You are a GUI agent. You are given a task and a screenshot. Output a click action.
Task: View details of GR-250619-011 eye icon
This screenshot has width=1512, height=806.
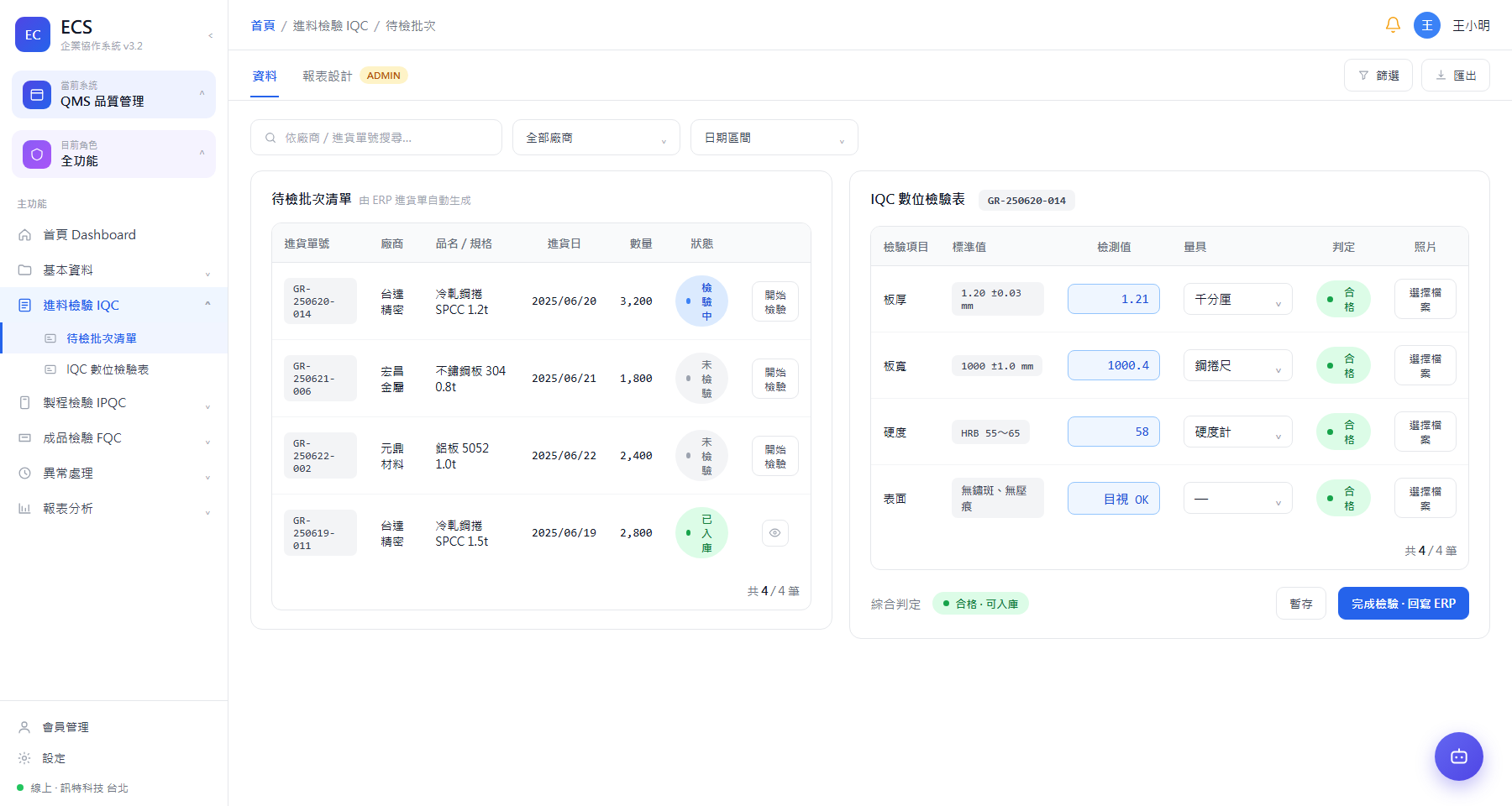coord(774,533)
